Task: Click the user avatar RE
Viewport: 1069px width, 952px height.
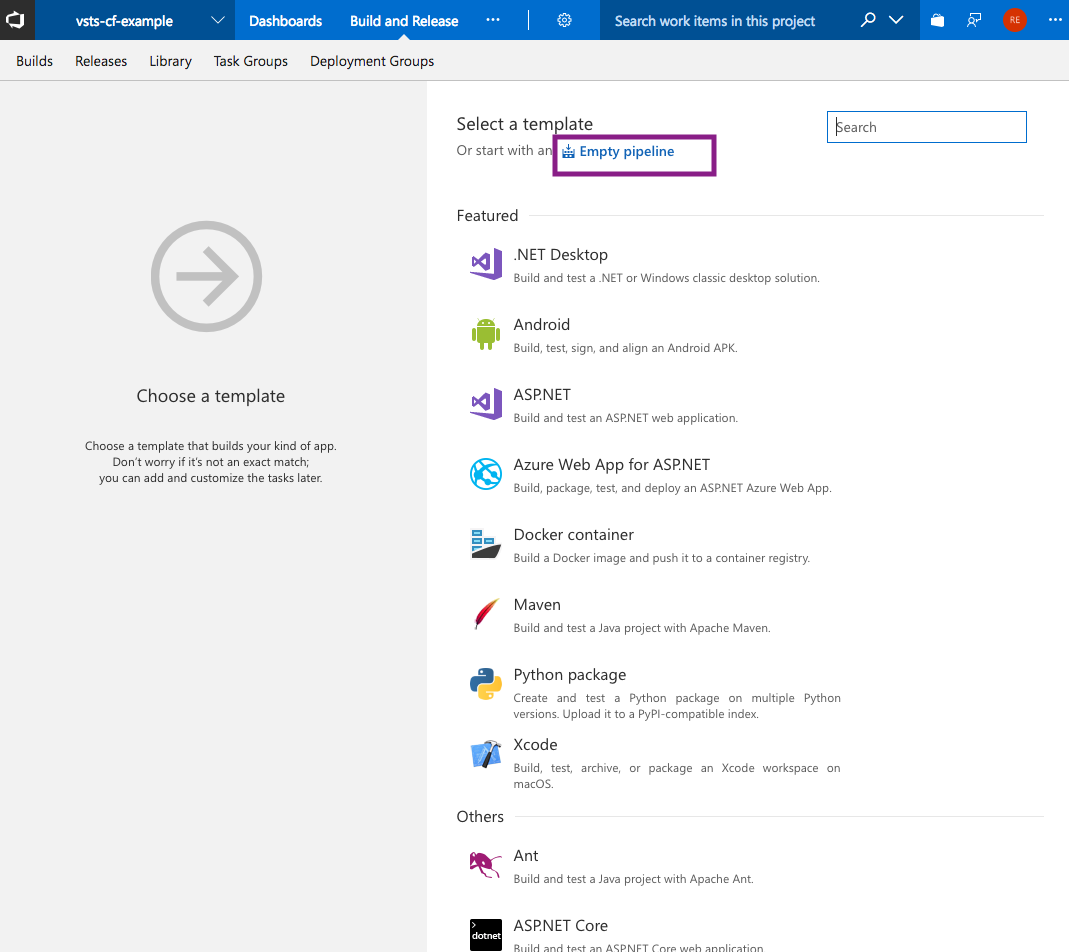Action: coord(1015,20)
